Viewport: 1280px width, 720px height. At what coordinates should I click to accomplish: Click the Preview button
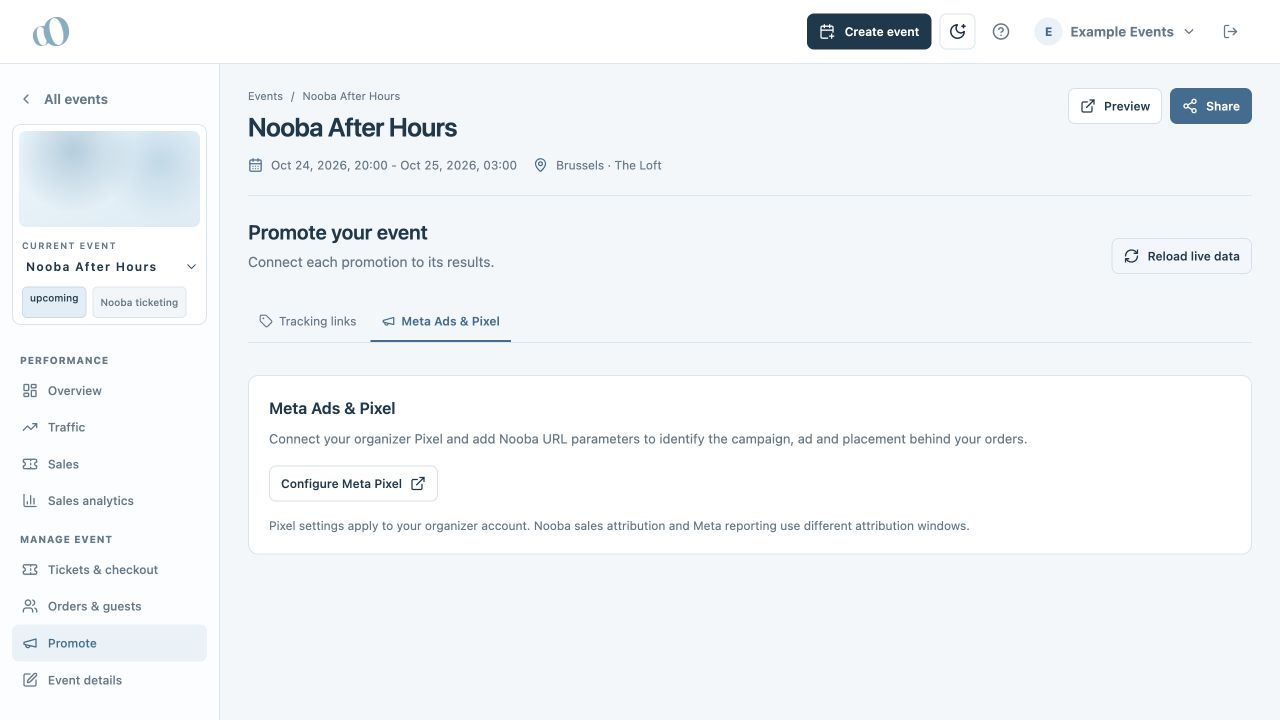tap(1115, 106)
